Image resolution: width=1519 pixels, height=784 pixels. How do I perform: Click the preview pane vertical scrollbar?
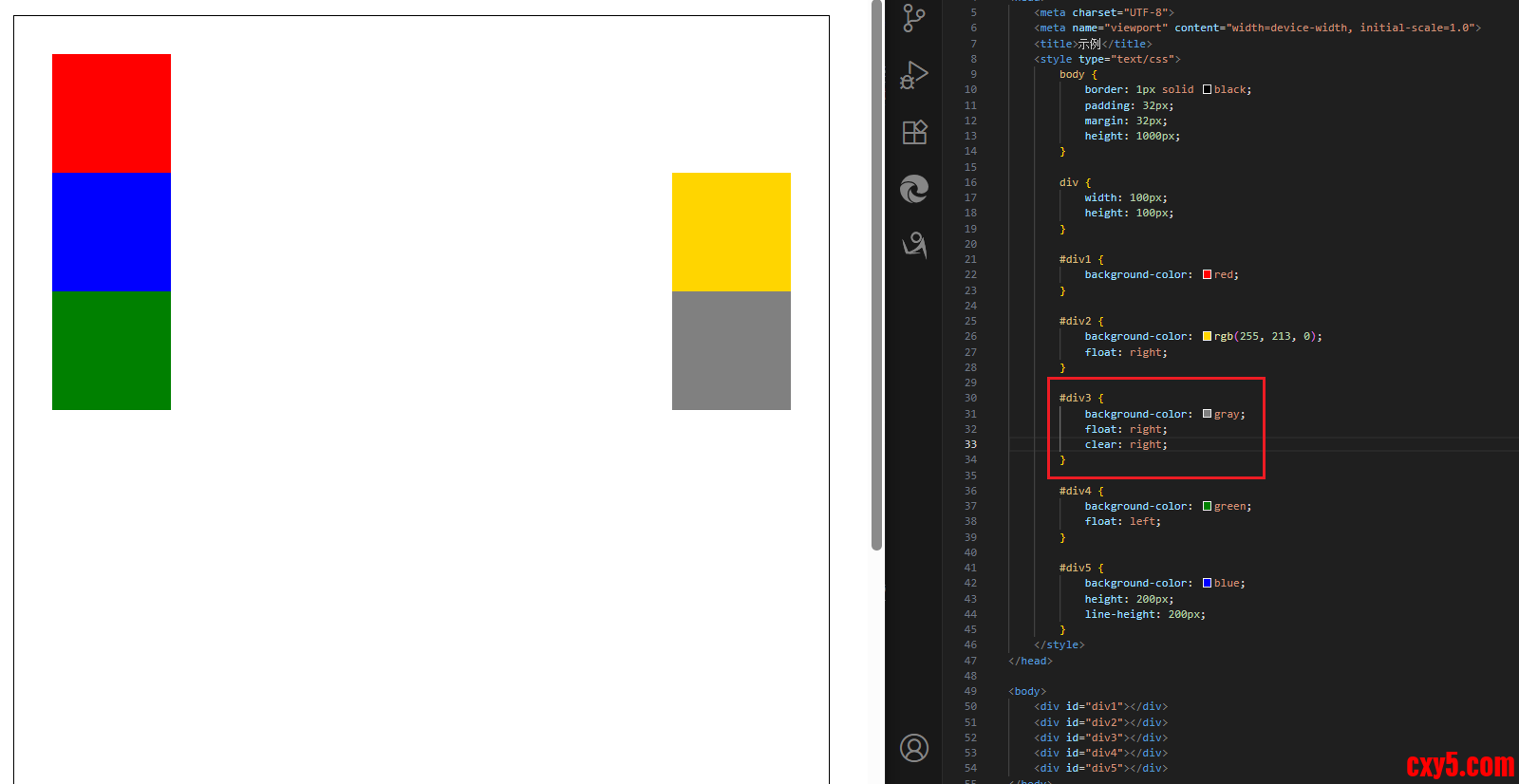tap(876, 275)
